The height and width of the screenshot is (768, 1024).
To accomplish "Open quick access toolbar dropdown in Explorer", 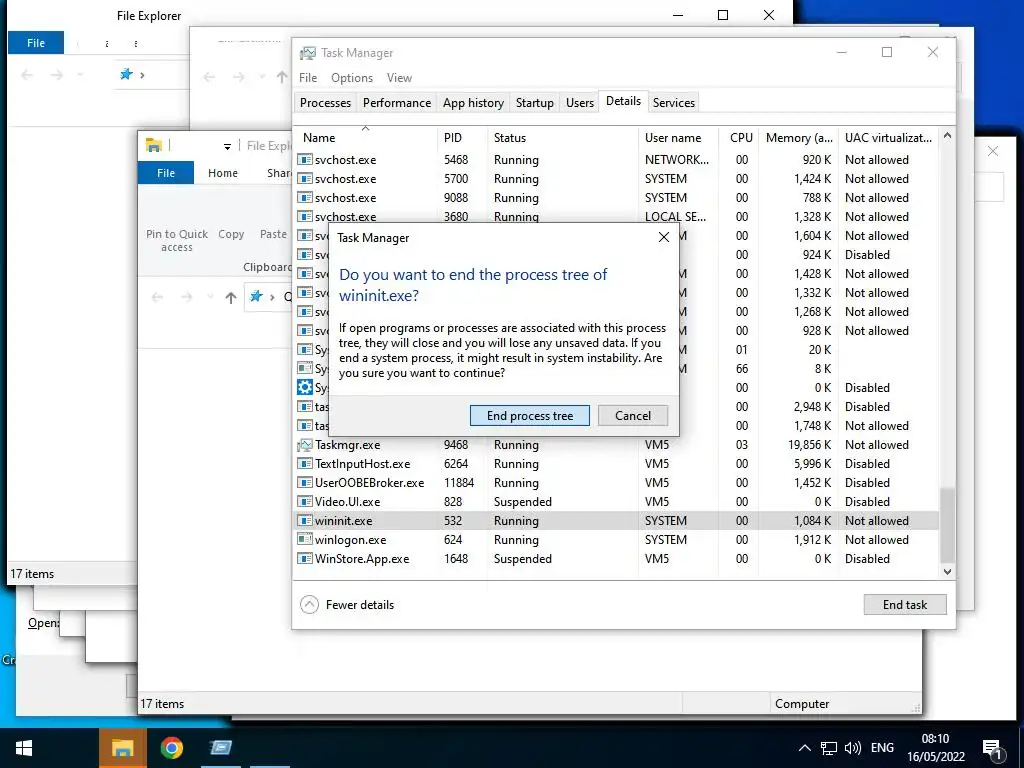I will click(227, 146).
